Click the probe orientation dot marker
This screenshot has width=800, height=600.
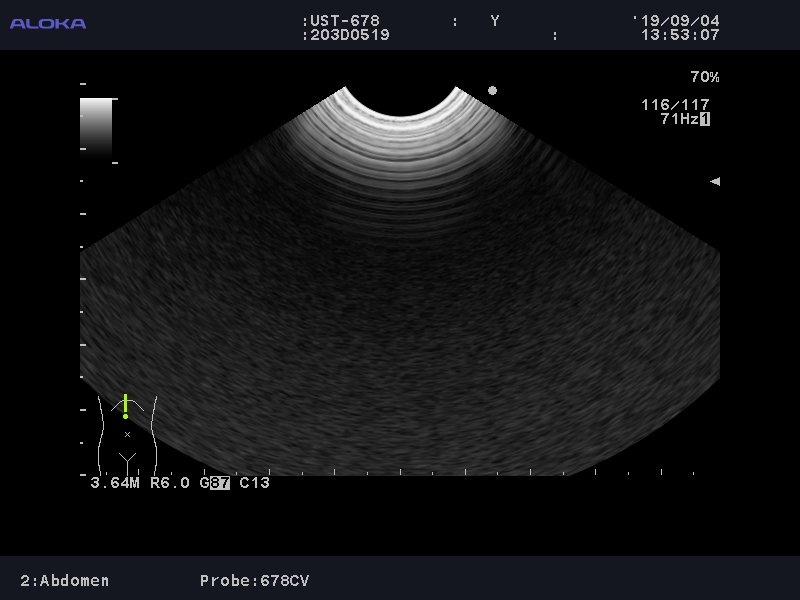(492, 90)
